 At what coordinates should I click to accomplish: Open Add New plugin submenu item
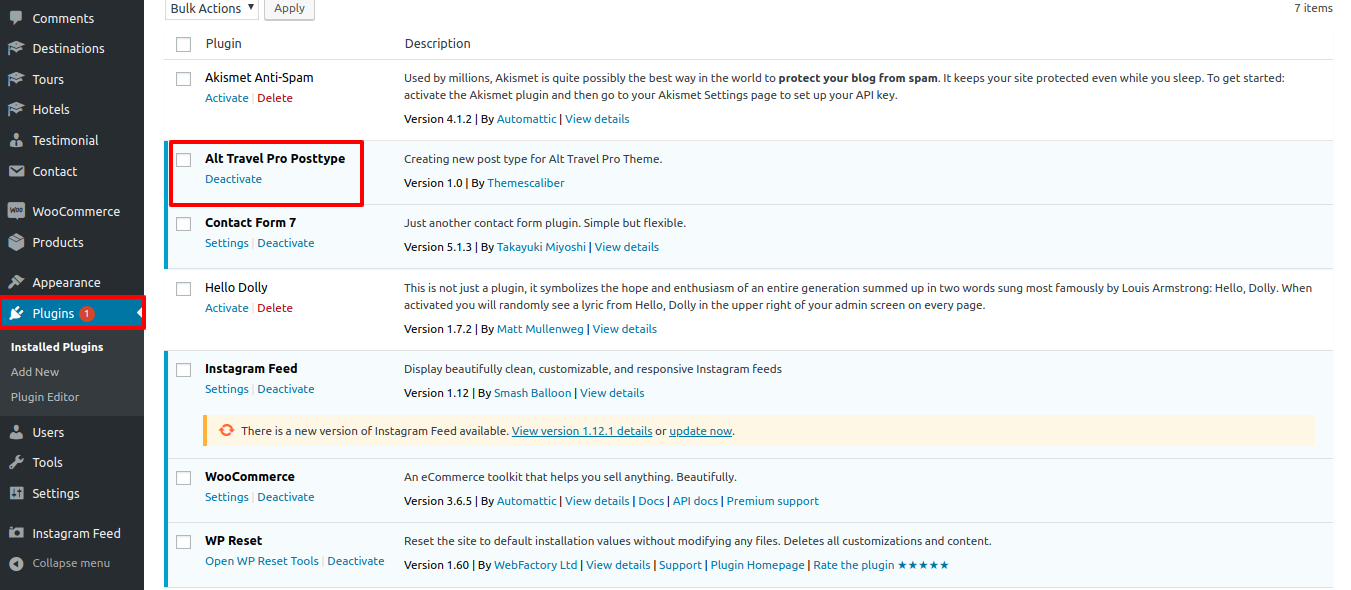tap(35, 372)
